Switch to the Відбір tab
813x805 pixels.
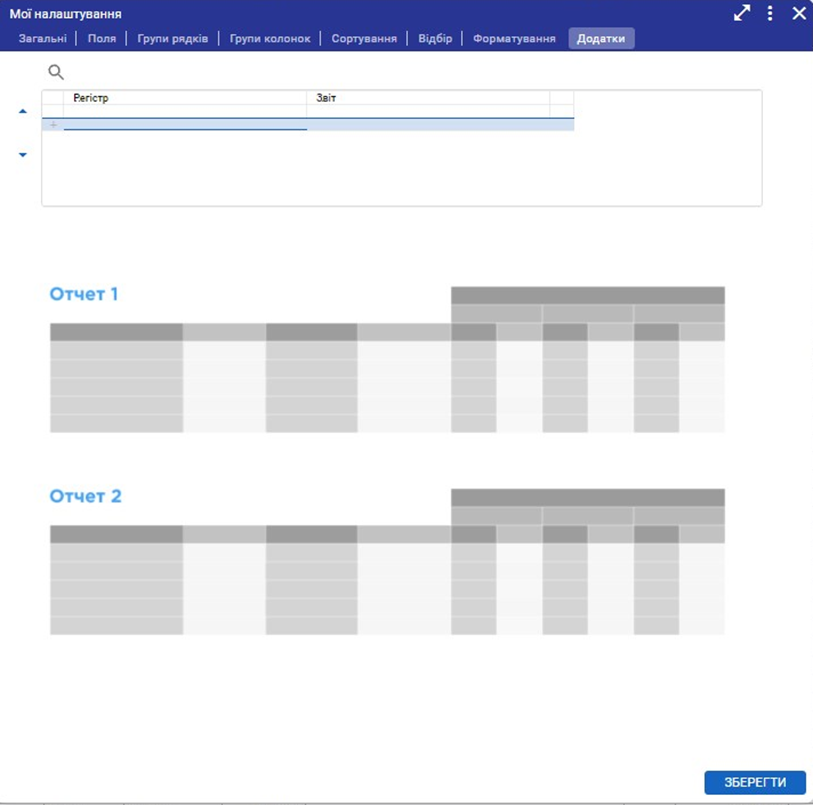coord(435,39)
